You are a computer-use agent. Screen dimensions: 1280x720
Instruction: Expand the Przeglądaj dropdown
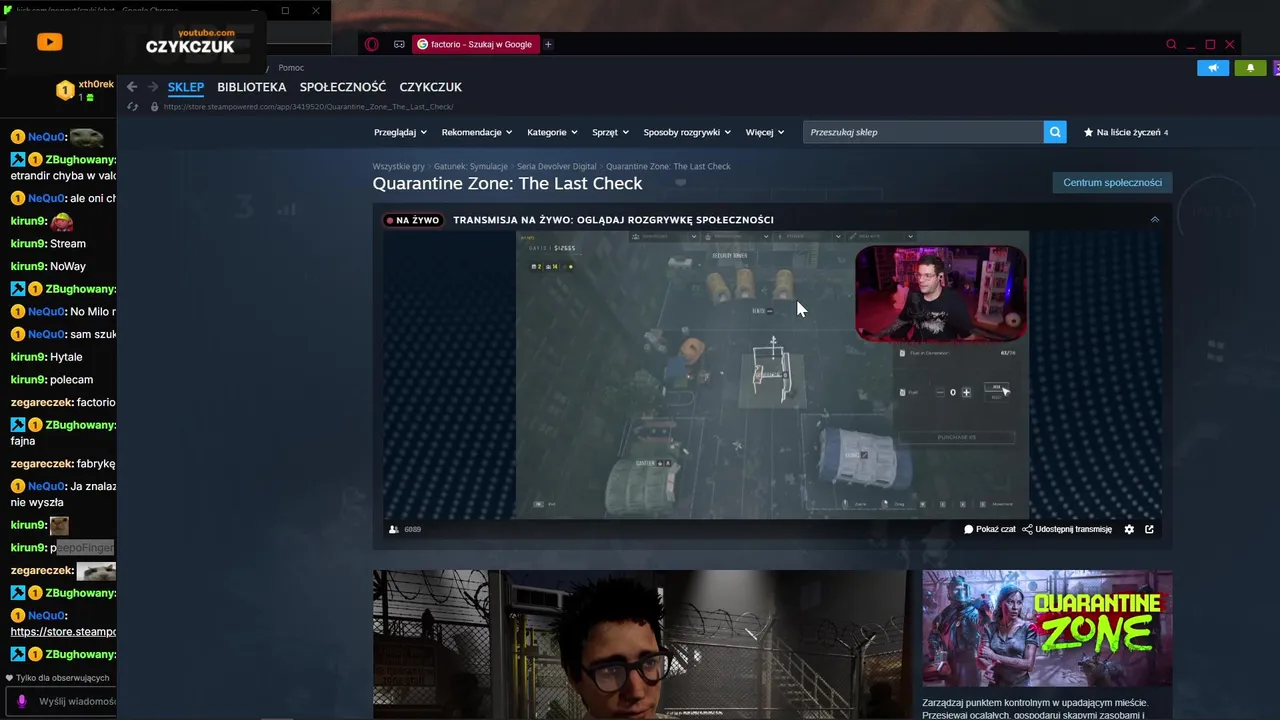point(400,132)
